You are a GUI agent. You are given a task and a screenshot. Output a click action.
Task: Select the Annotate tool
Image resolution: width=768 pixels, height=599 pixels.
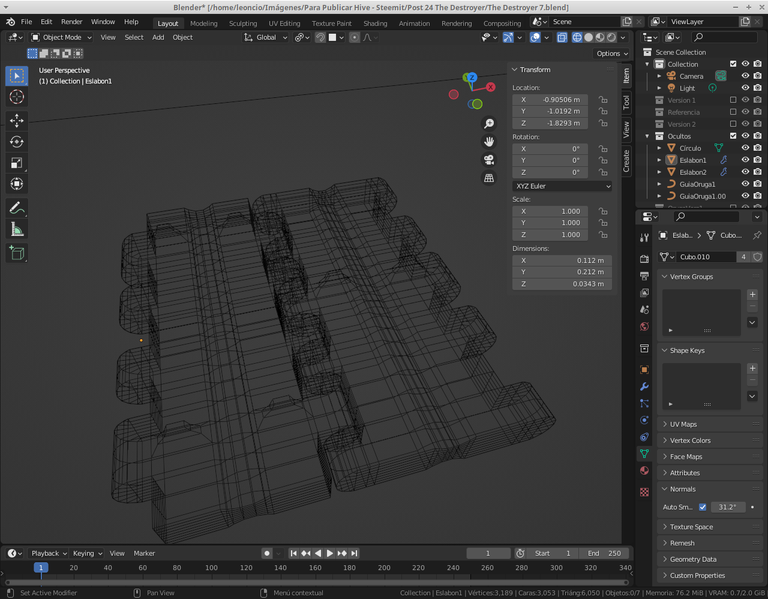(17, 208)
